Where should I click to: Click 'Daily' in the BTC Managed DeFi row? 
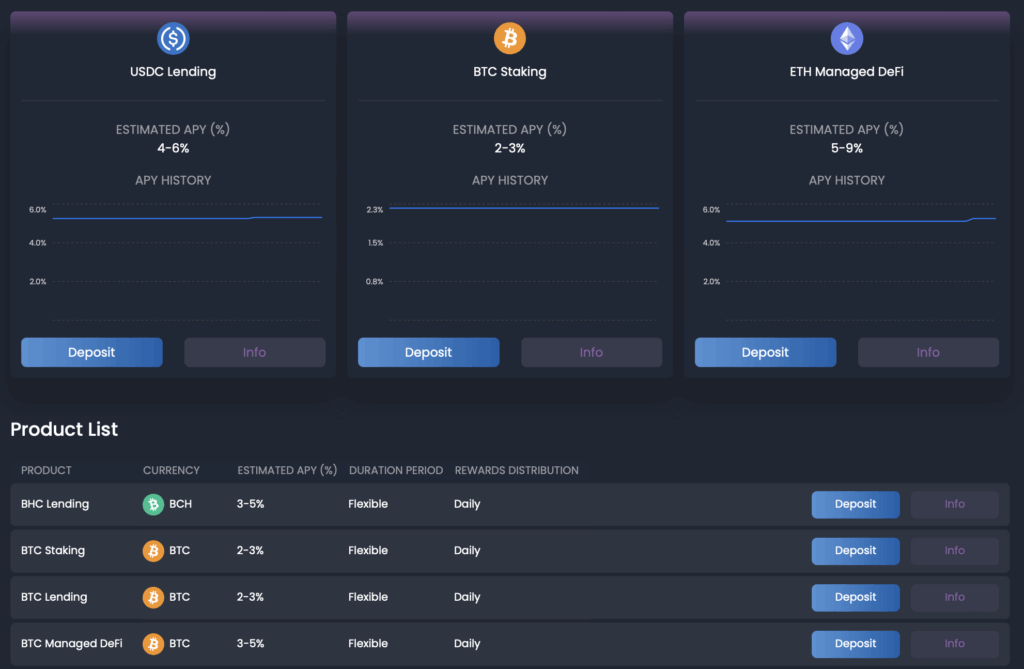tap(467, 644)
